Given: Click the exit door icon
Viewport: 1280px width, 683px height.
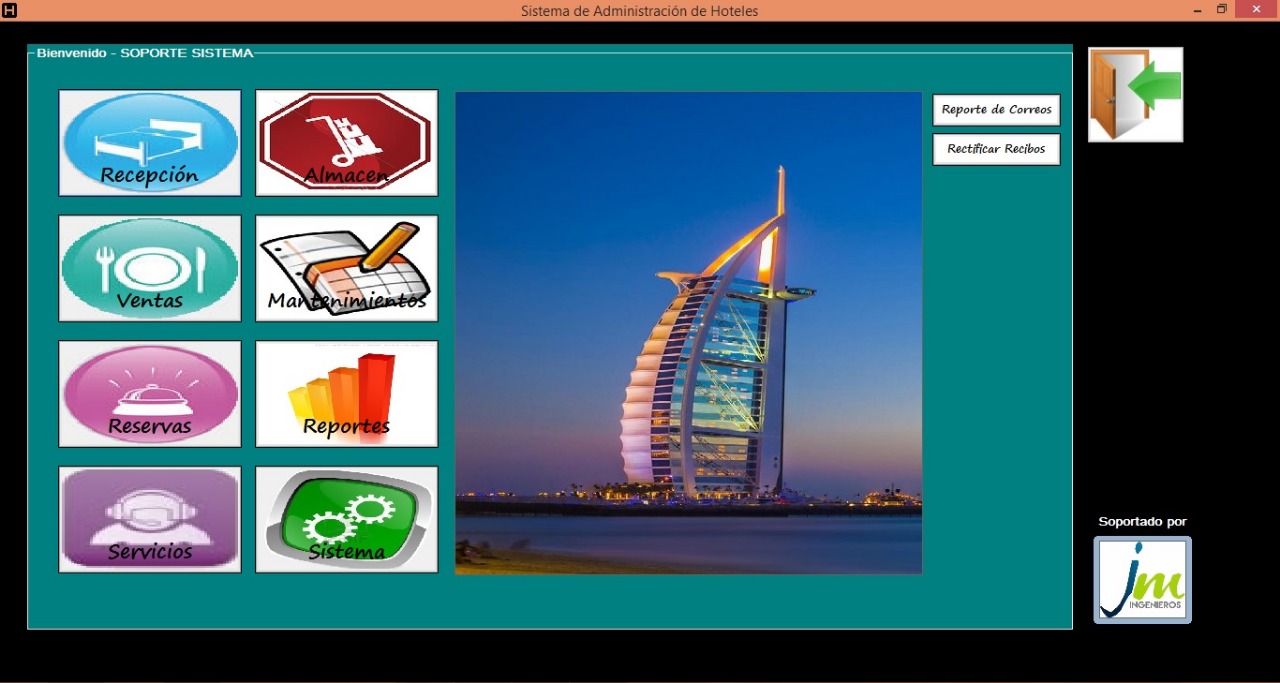Looking at the screenshot, I should pos(1135,95).
